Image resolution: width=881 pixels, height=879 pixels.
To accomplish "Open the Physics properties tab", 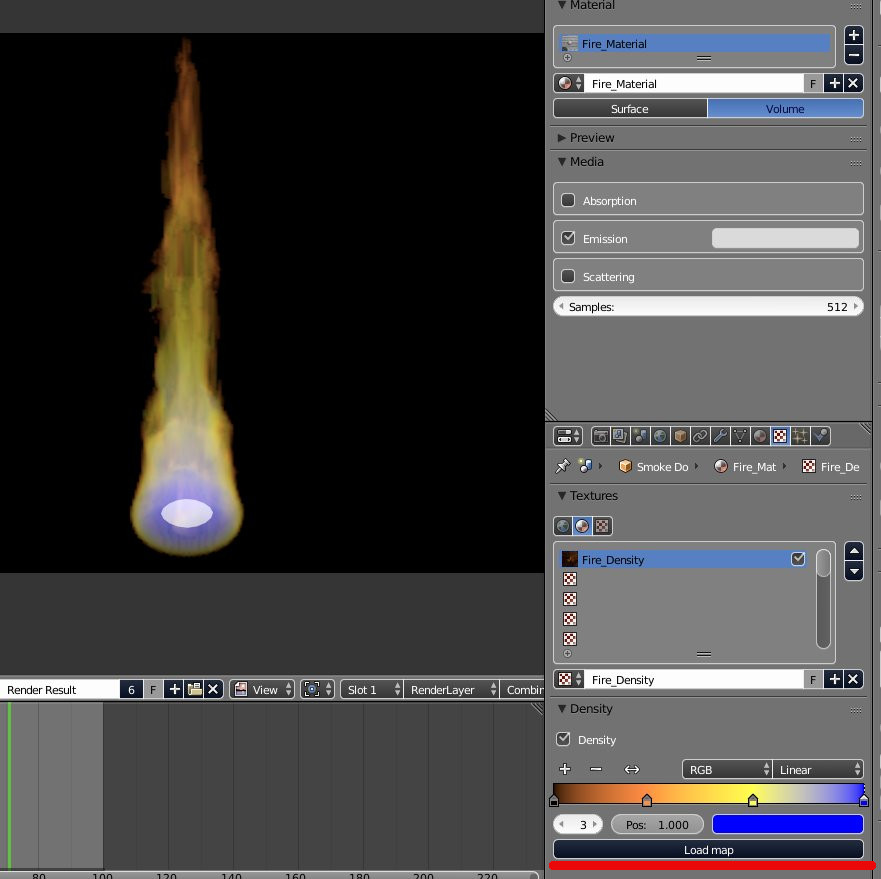I will pyautogui.click(x=820, y=436).
